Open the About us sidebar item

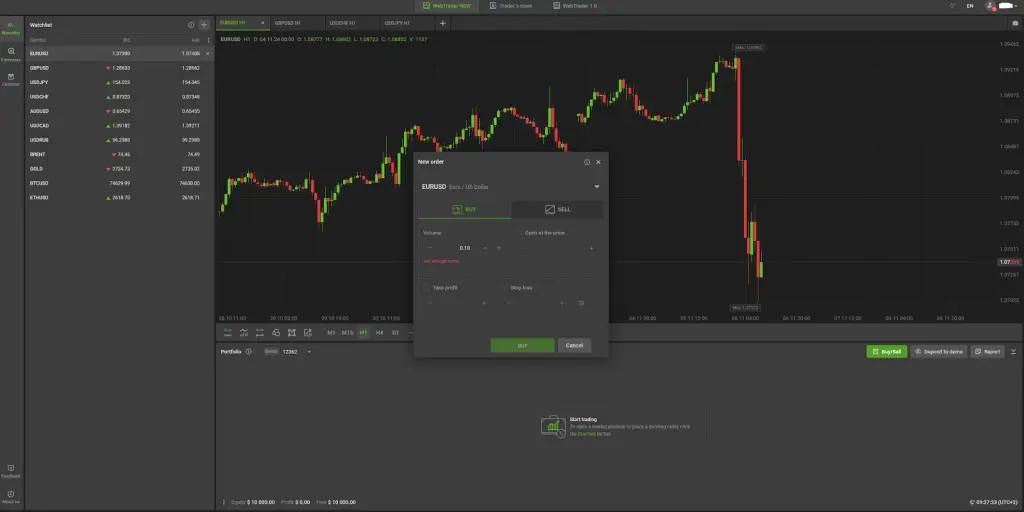[10, 497]
